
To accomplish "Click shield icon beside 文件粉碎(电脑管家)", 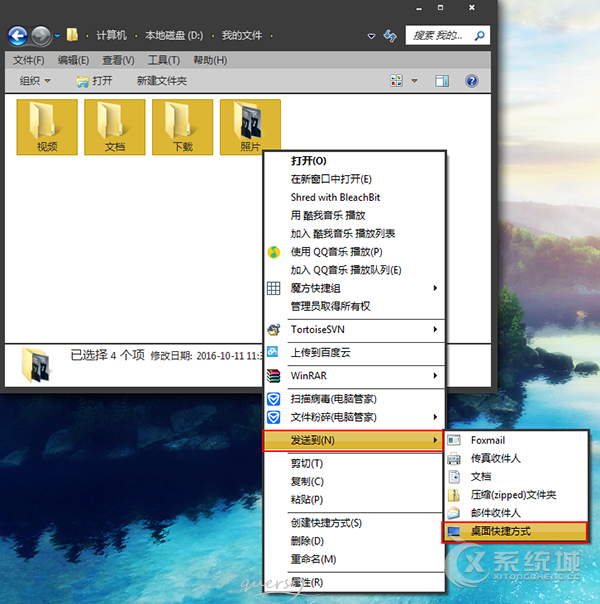I will [274, 417].
